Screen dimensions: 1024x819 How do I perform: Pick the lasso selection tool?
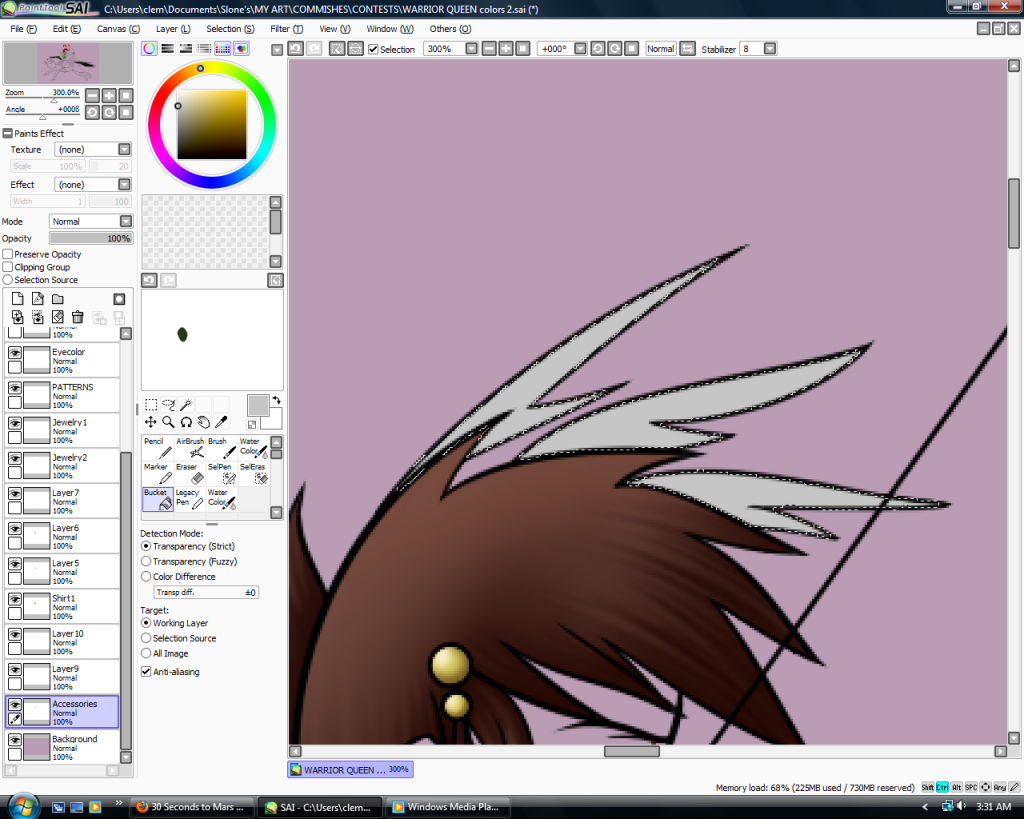tap(168, 404)
